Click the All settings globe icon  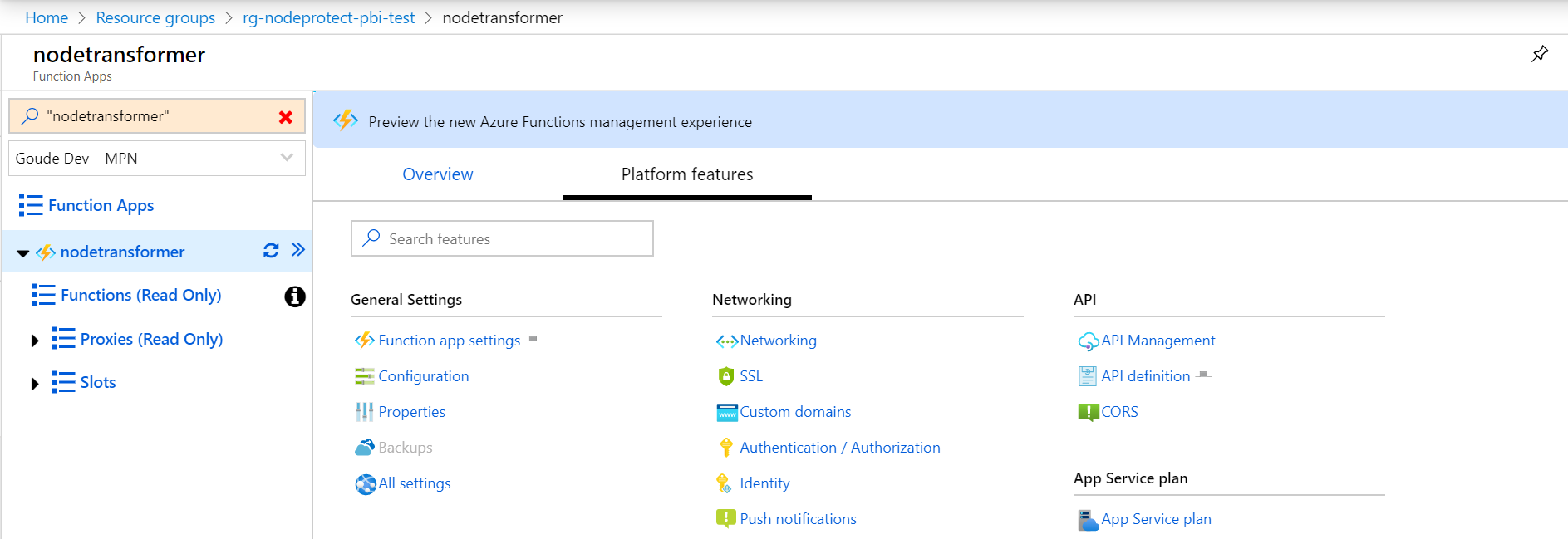[x=366, y=484]
